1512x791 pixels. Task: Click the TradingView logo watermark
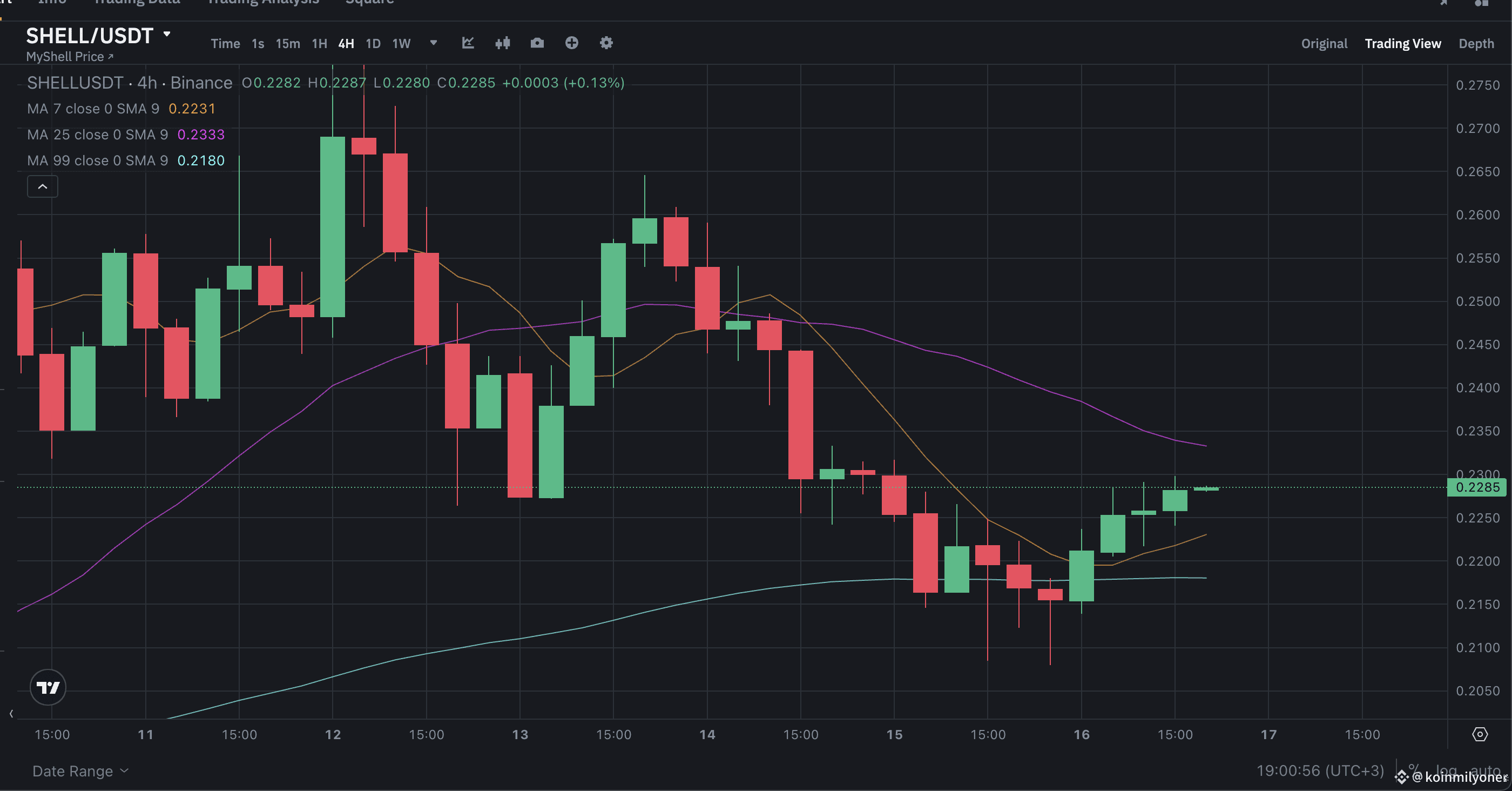pyautogui.click(x=48, y=688)
